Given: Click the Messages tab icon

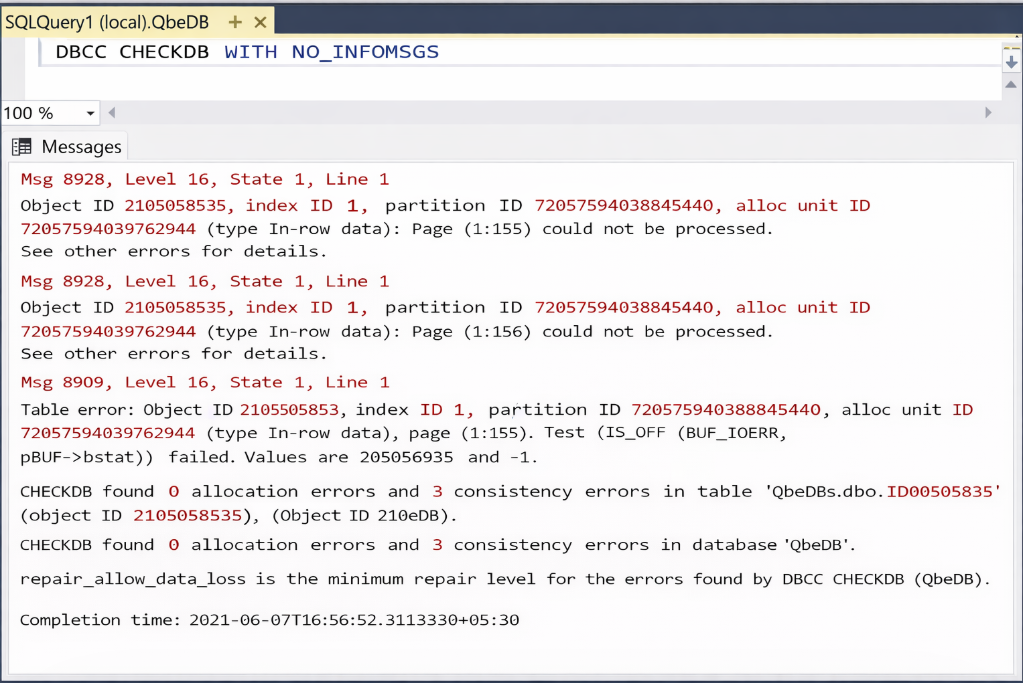Looking at the screenshot, I should [20, 146].
